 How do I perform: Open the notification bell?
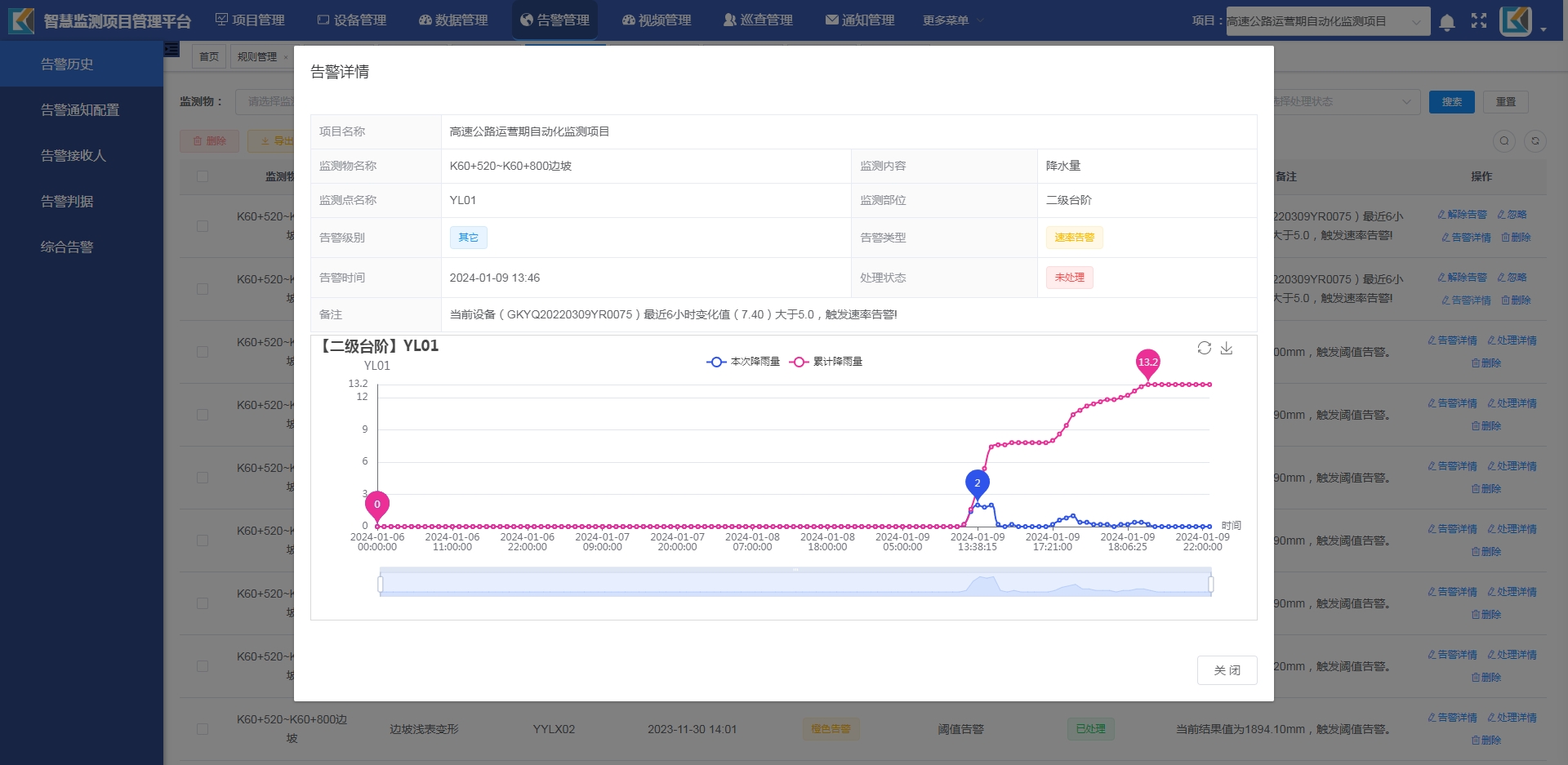[1446, 22]
